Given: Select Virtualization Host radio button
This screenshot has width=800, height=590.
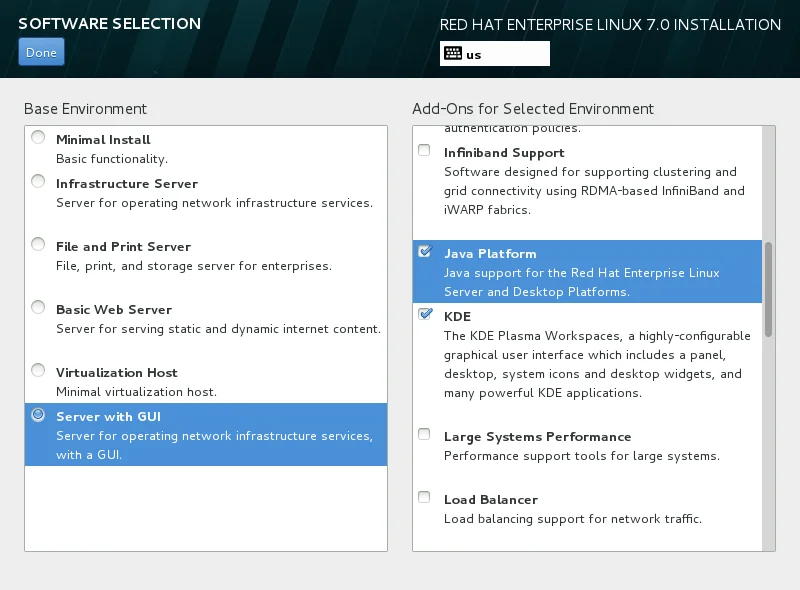Looking at the screenshot, I should click(x=38, y=370).
